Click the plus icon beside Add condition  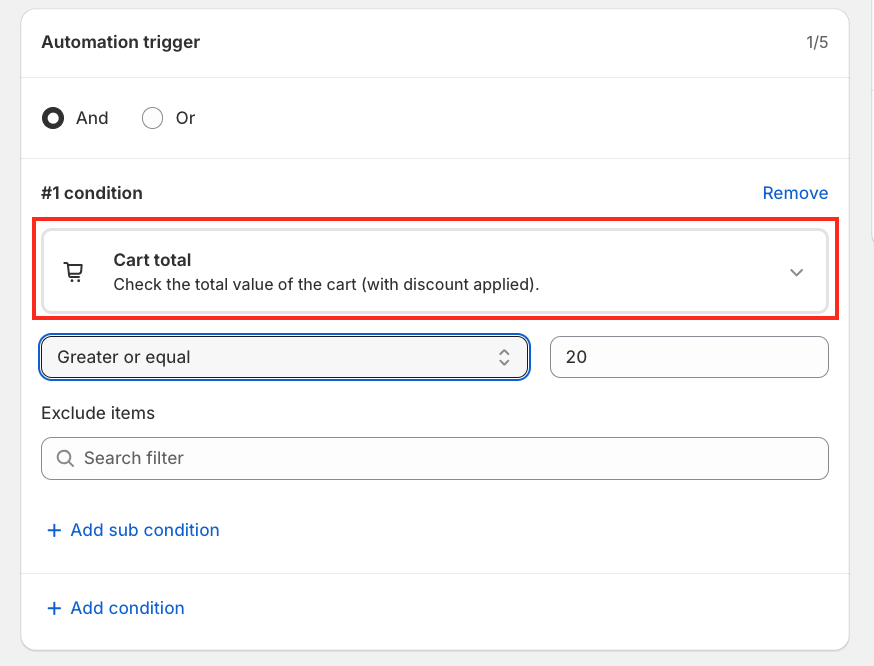tap(54, 608)
